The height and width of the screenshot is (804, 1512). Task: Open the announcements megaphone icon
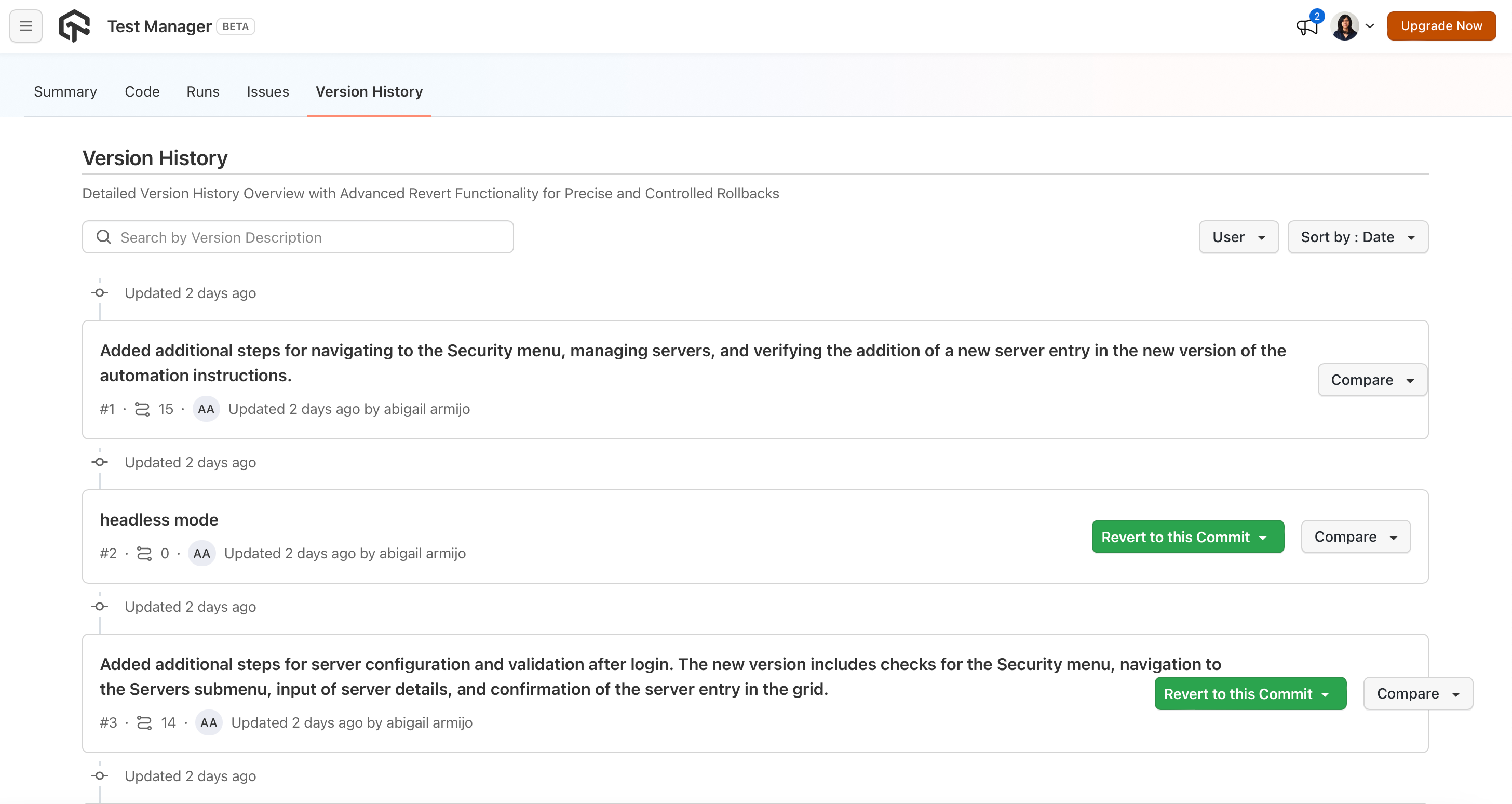[1307, 26]
